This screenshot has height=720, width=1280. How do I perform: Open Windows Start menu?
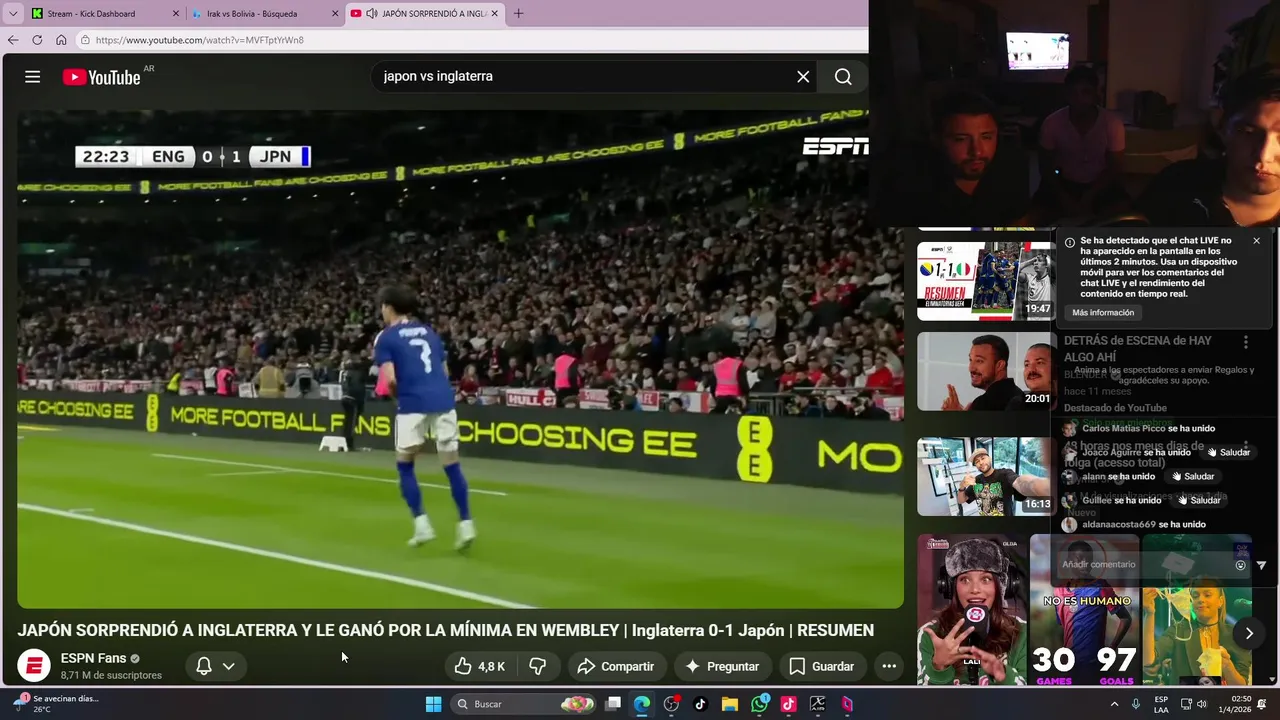[x=433, y=704]
